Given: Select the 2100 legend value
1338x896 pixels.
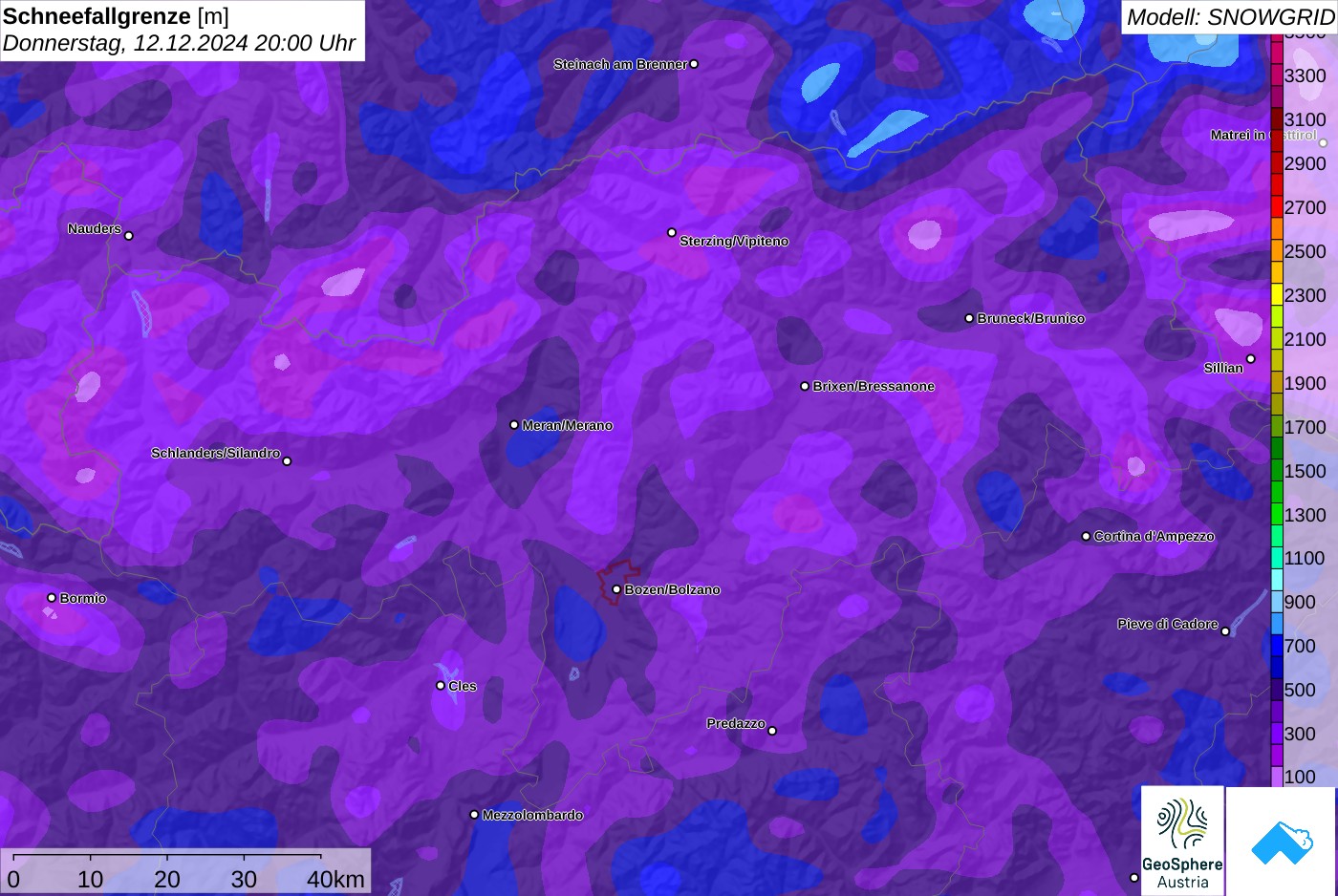Looking at the screenshot, I should tap(1305, 339).
